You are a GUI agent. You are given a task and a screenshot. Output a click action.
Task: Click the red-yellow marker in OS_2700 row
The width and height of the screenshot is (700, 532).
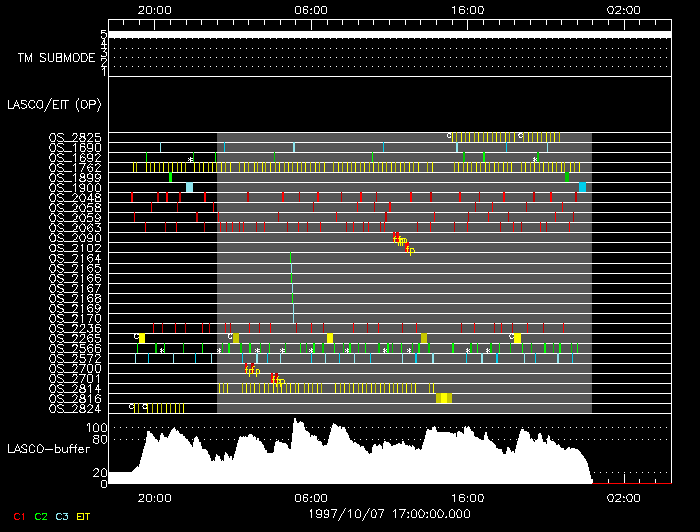click(x=252, y=370)
